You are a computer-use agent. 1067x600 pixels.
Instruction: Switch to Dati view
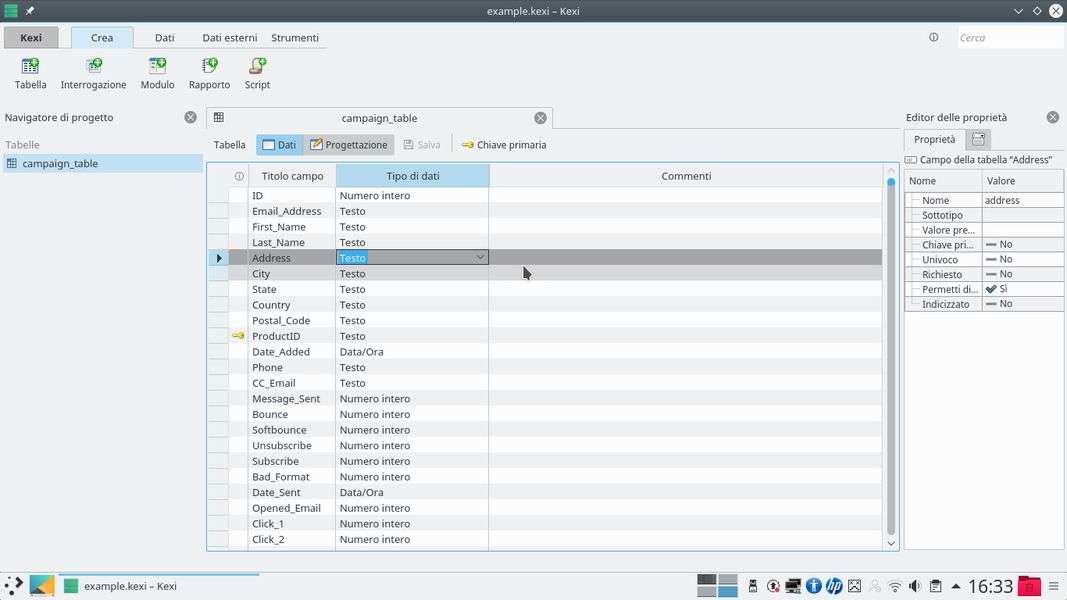point(279,145)
